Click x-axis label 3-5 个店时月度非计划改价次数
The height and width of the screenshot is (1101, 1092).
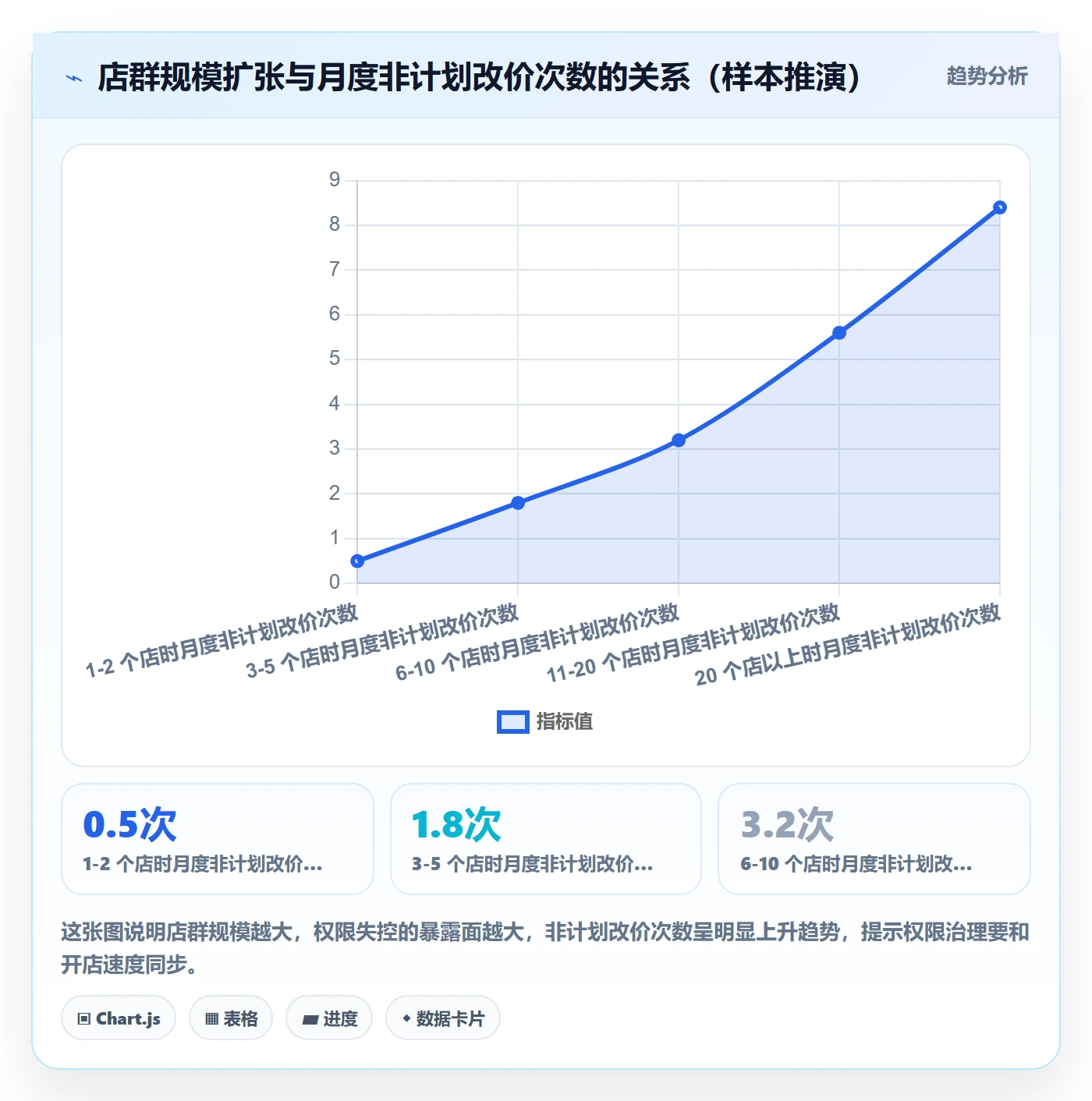(x=382, y=641)
